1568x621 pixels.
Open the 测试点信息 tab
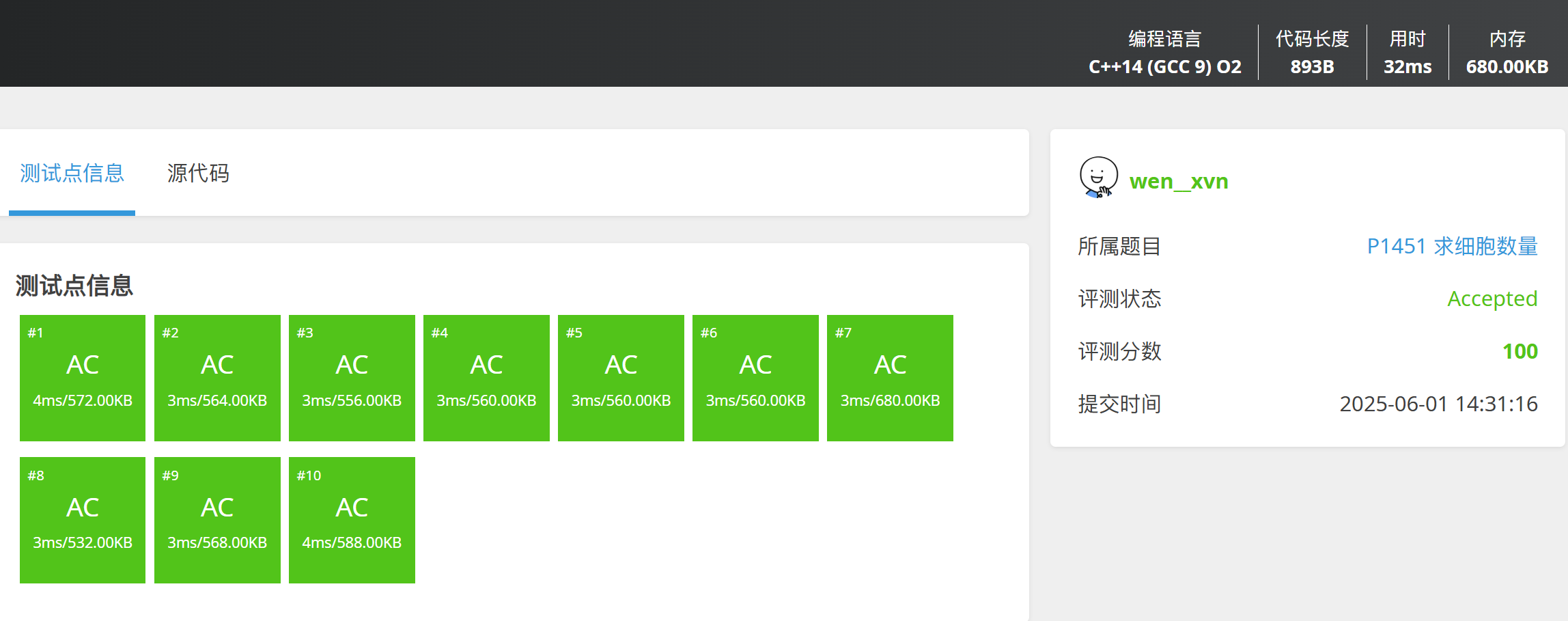[x=72, y=173]
